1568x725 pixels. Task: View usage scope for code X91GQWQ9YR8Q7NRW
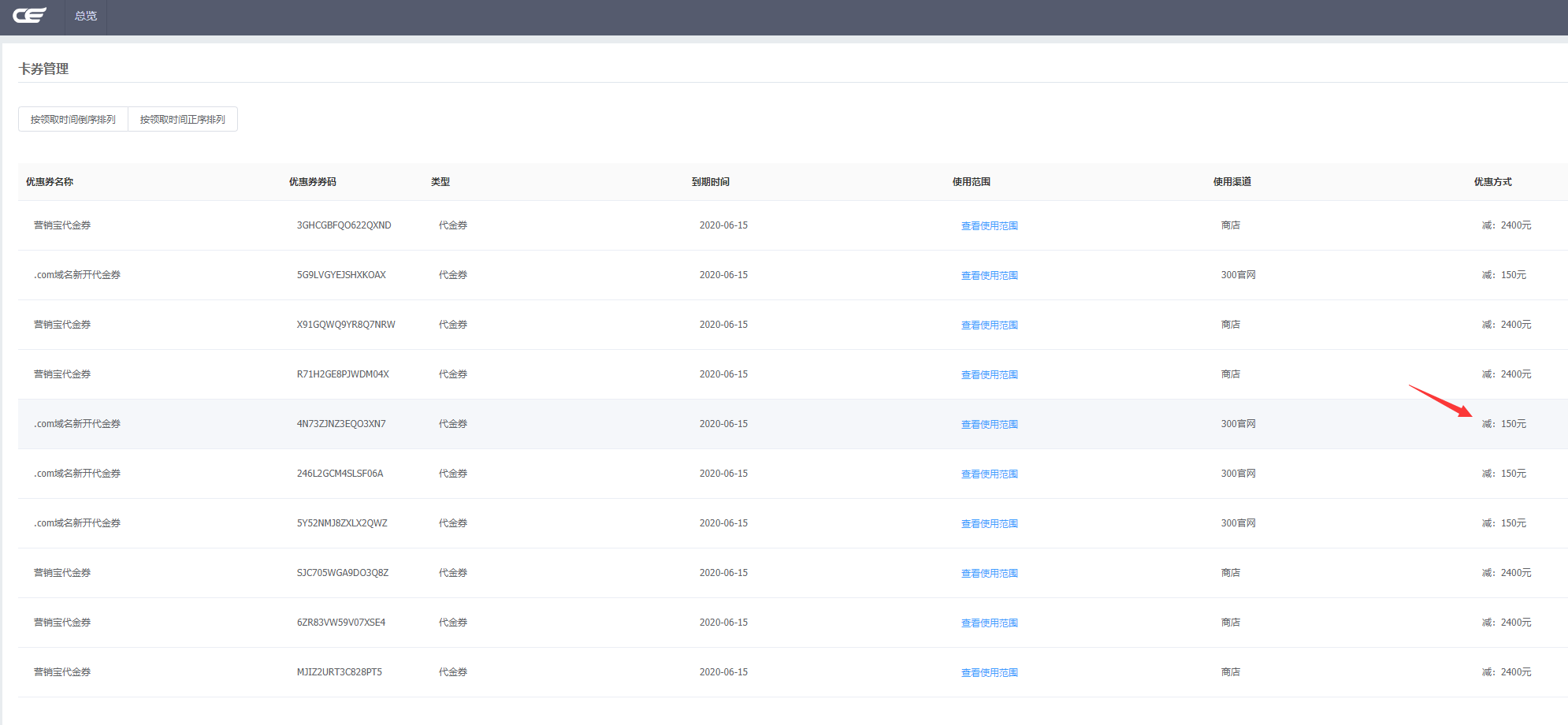pyautogui.click(x=989, y=325)
